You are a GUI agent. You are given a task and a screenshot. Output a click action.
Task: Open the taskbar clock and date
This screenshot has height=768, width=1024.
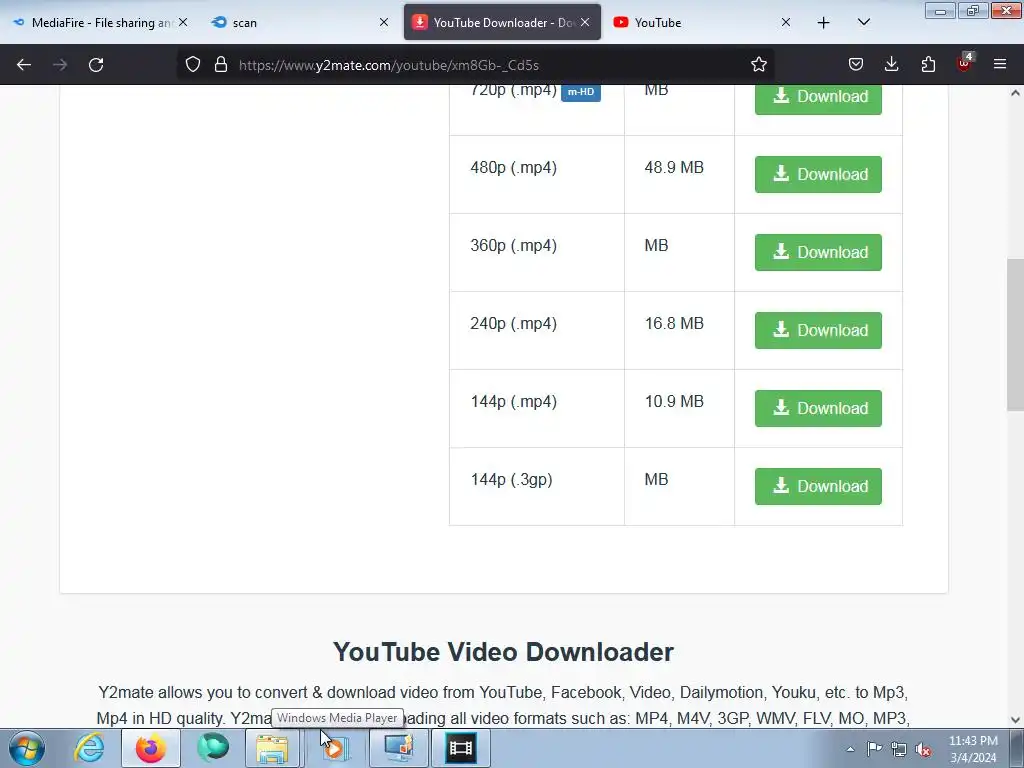pyautogui.click(x=973, y=749)
